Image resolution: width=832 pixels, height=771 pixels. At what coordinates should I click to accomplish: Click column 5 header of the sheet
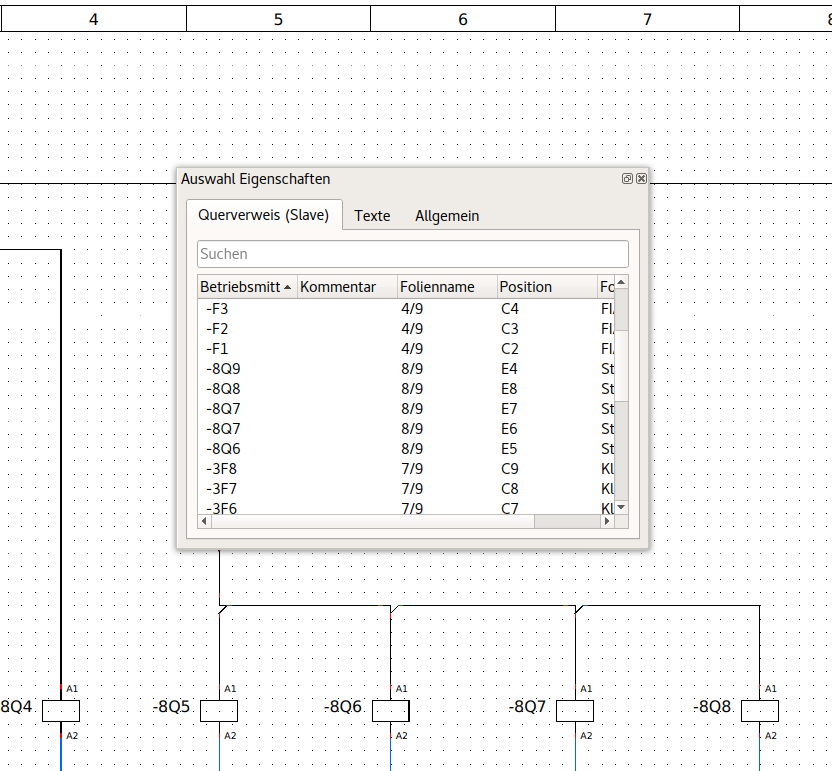pyautogui.click(x=278, y=19)
